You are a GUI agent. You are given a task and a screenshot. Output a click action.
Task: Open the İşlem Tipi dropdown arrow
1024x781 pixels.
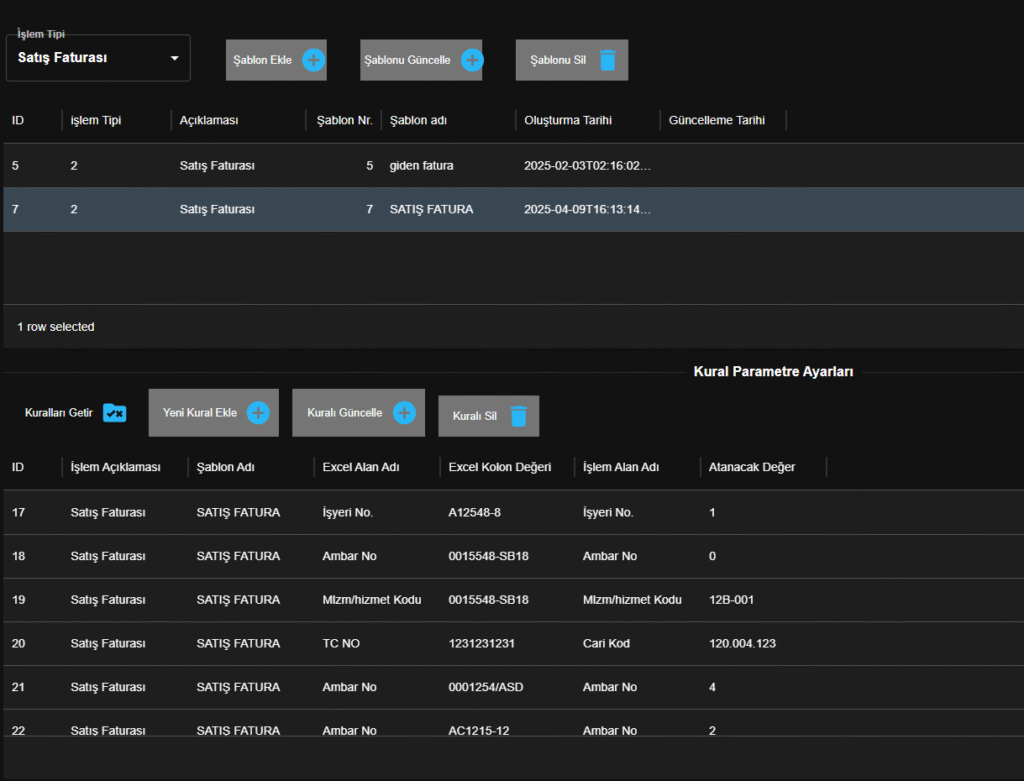pyautogui.click(x=175, y=58)
